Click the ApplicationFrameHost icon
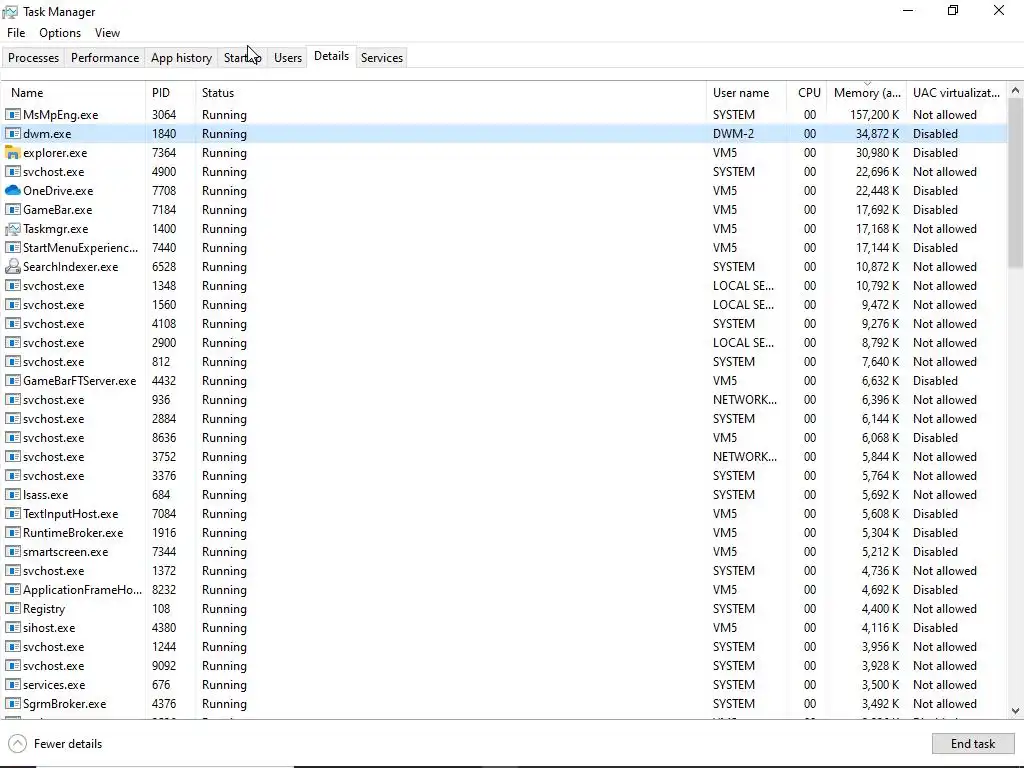This screenshot has width=1024, height=768. click(12, 590)
